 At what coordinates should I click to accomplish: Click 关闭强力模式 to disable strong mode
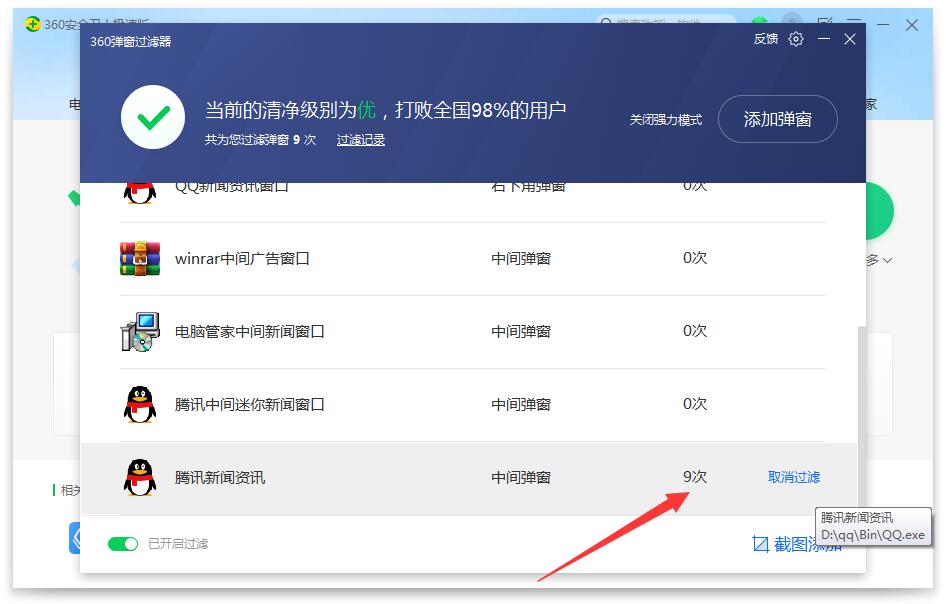pos(665,120)
